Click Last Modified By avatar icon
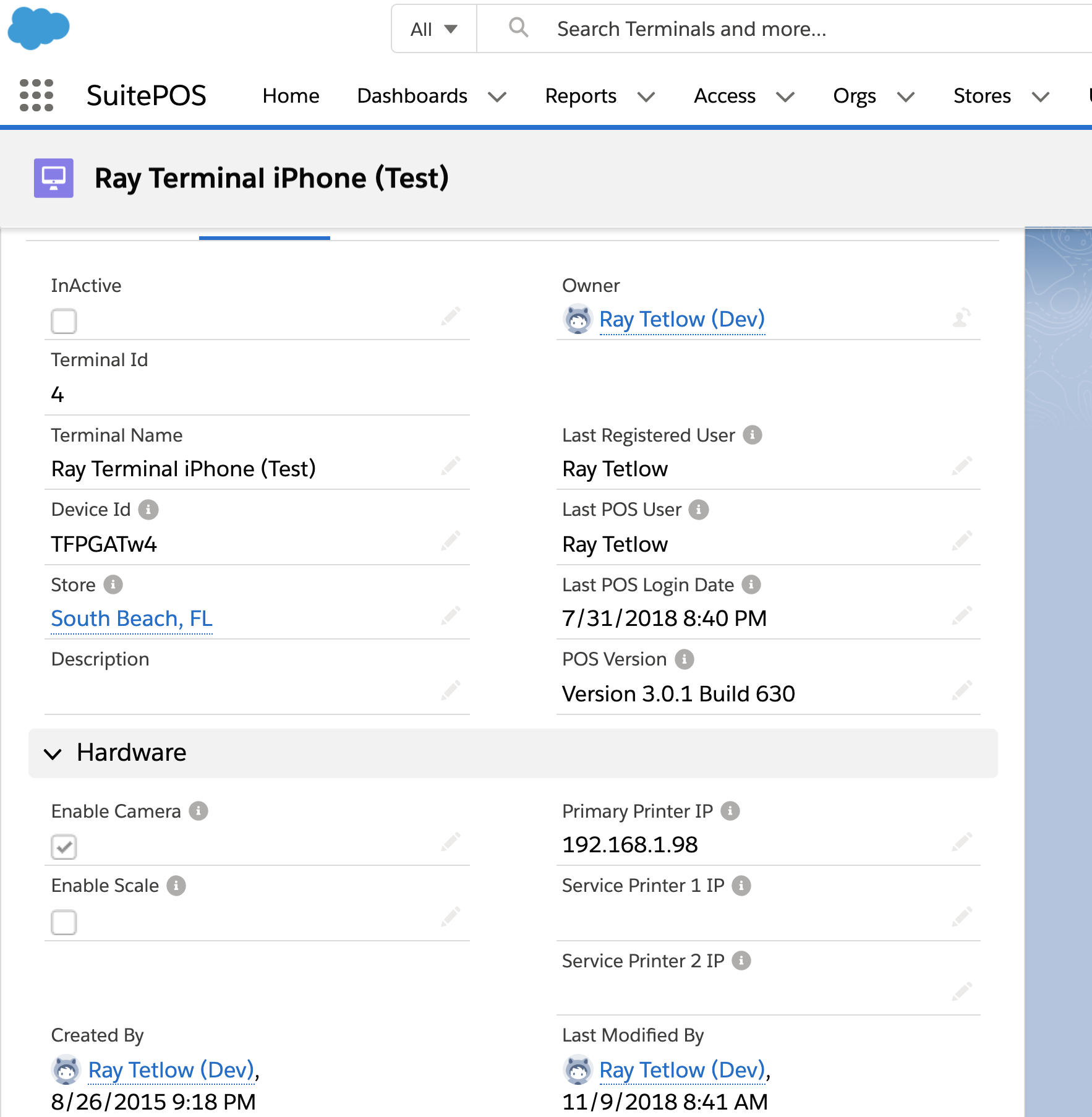Viewport: 1092px width, 1117px height. [x=578, y=1070]
